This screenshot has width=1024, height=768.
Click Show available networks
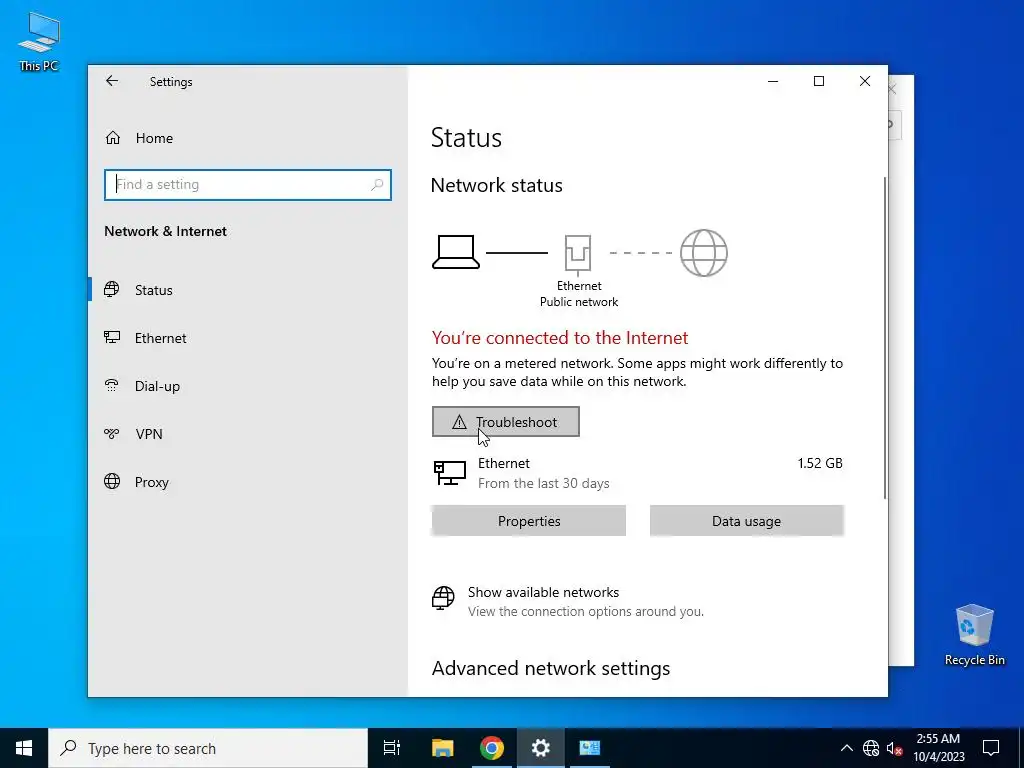(x=543, y=592)
